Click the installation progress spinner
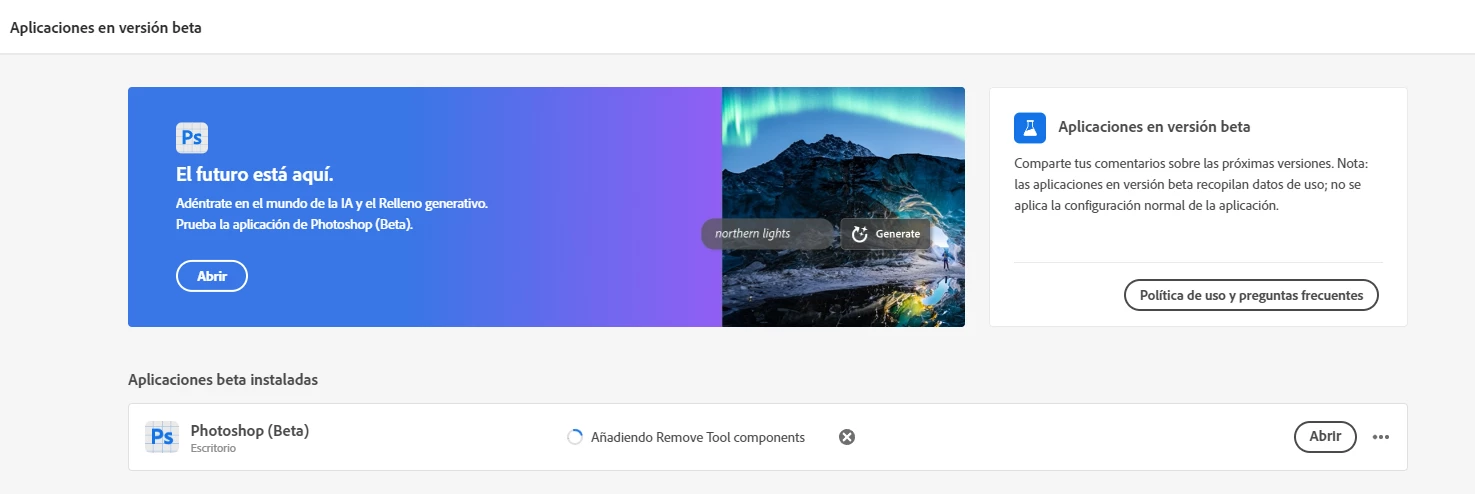 575,437
